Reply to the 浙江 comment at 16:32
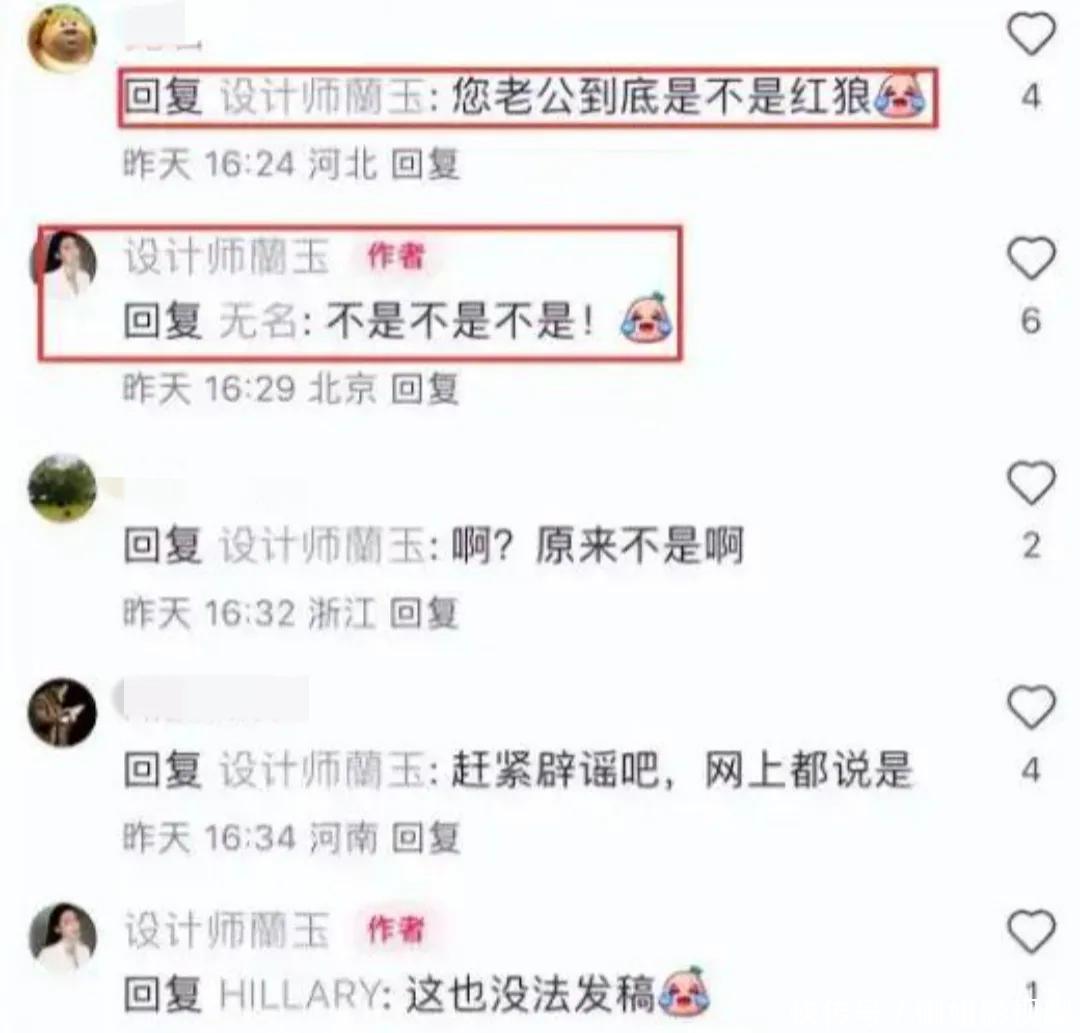This screenshot has width=1080, height=1033. pyautogui.click(x=424, y=614)
